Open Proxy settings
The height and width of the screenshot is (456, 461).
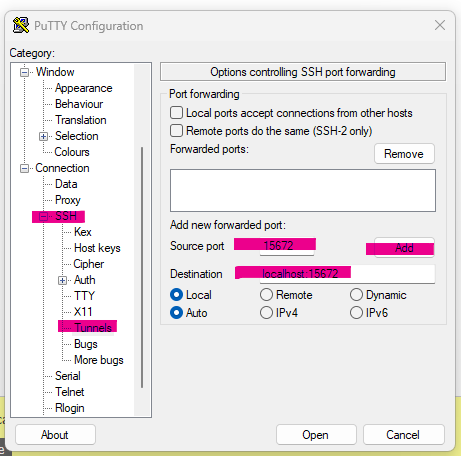point(68,200)
